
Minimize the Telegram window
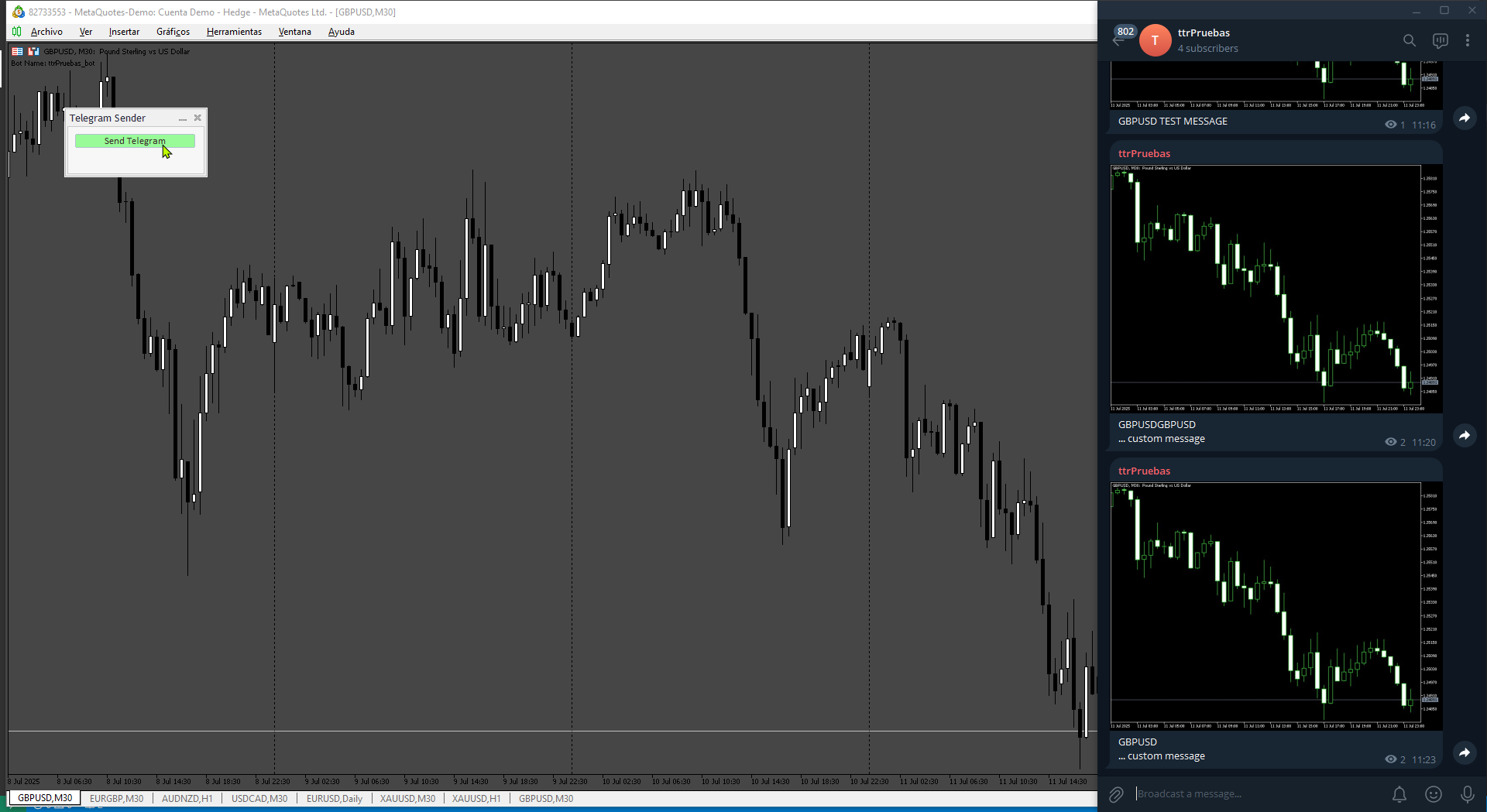click(x=1417, y=11)
